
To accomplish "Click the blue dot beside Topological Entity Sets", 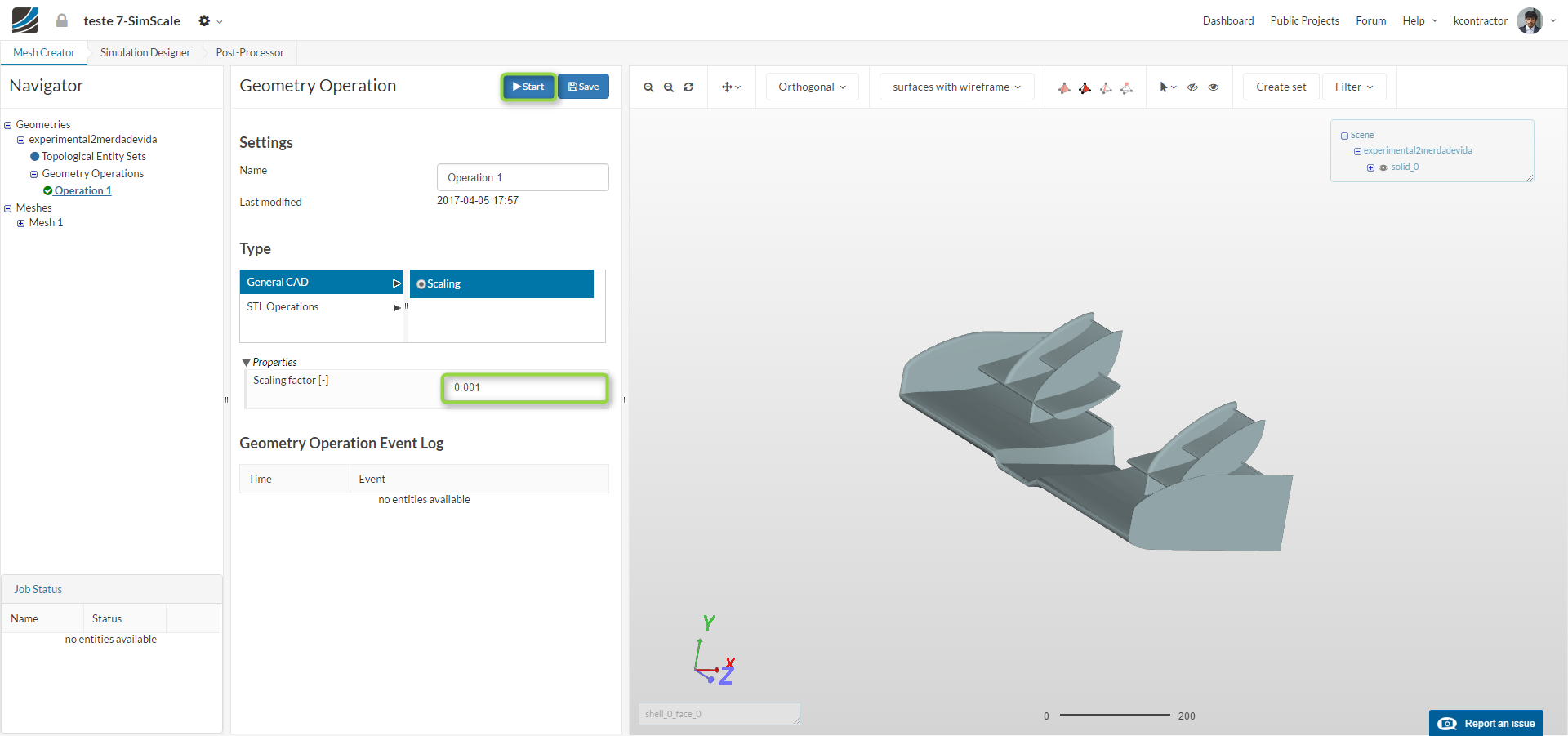I will [35, 157].
